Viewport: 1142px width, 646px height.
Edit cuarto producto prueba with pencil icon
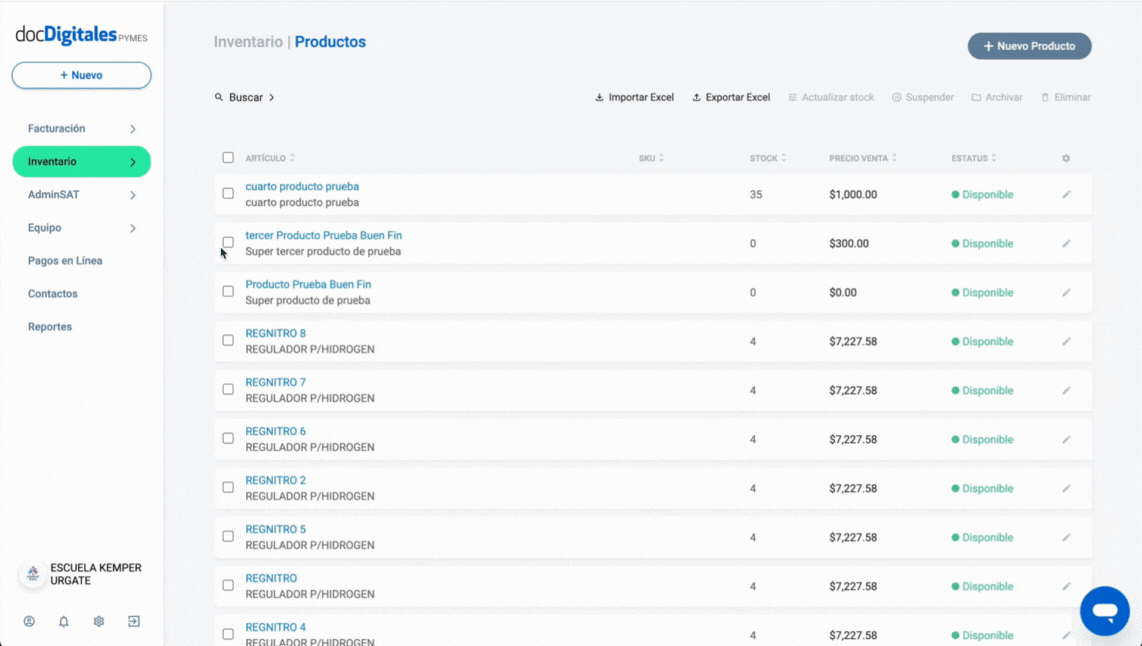point(1066,194)
